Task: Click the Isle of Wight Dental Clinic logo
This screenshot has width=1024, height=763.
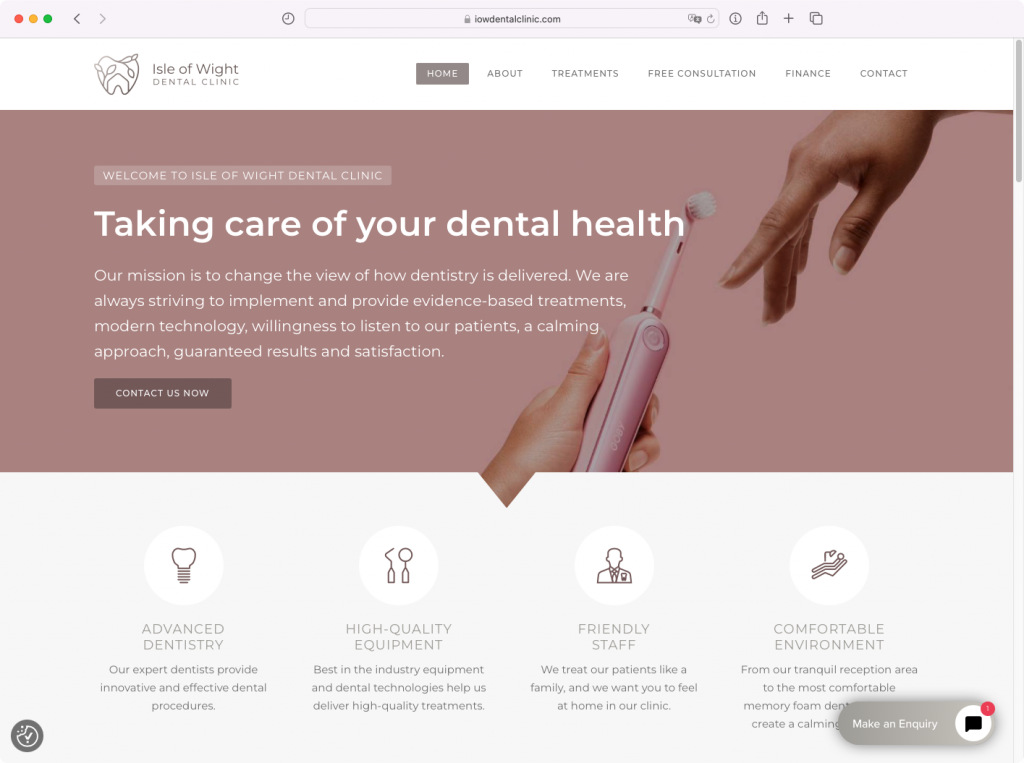Action: [167, 74]
